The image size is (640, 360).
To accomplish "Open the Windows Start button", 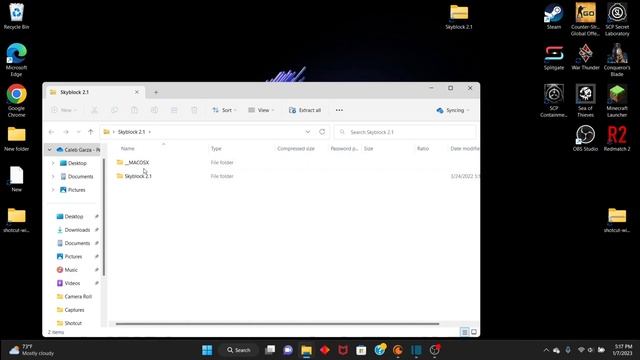I will pos(207,350).
